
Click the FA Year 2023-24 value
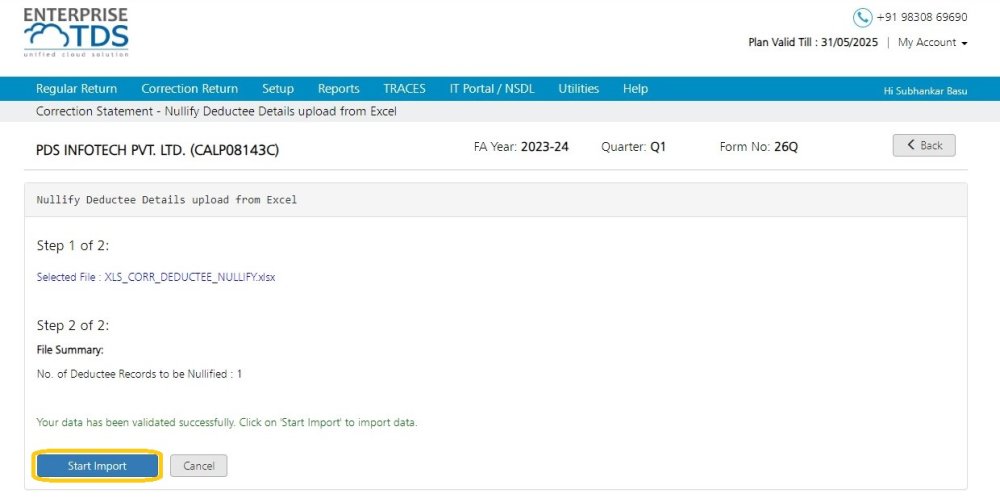click(544, 147)
